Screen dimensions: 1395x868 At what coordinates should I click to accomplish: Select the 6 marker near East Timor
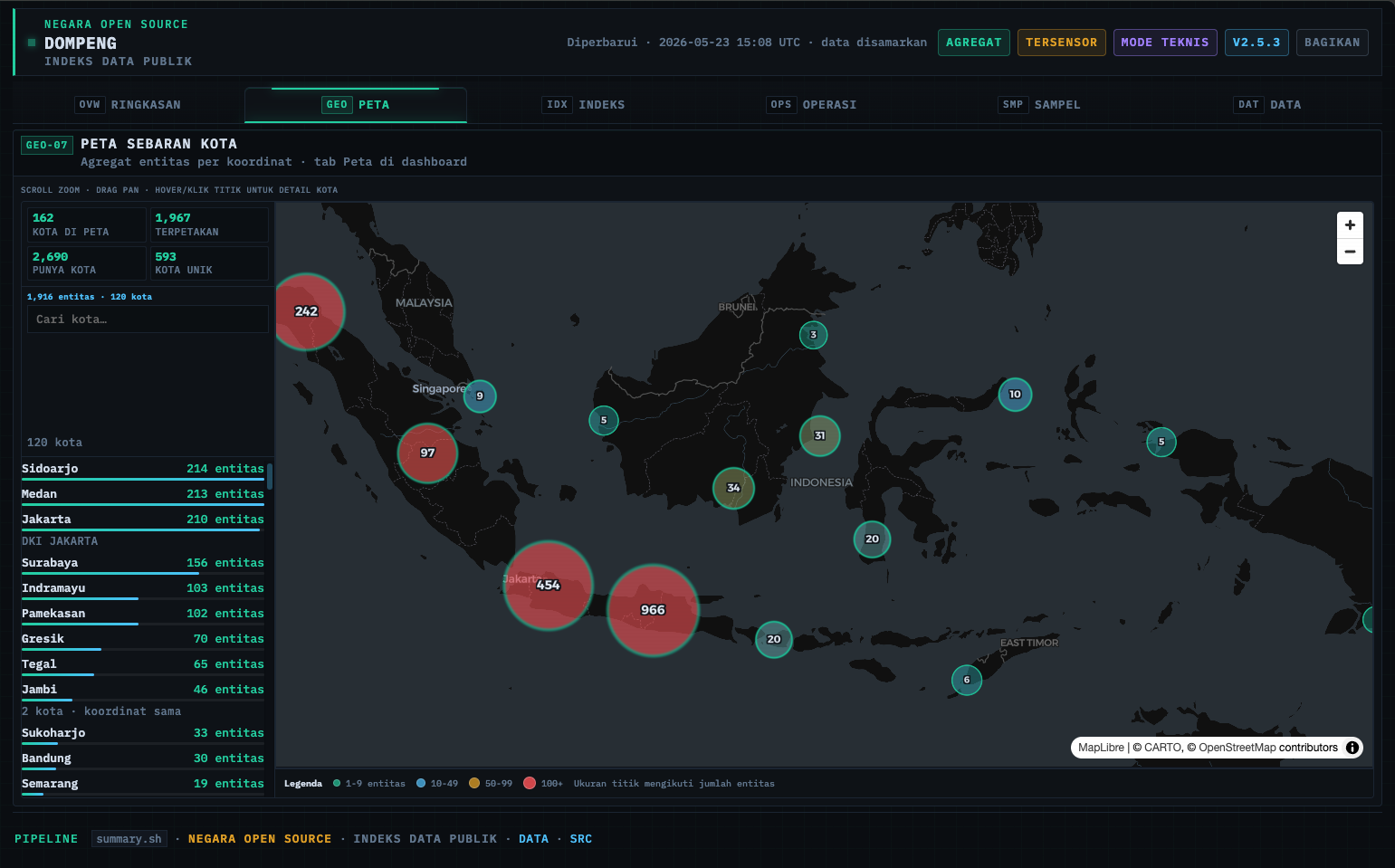click(967, 680)
